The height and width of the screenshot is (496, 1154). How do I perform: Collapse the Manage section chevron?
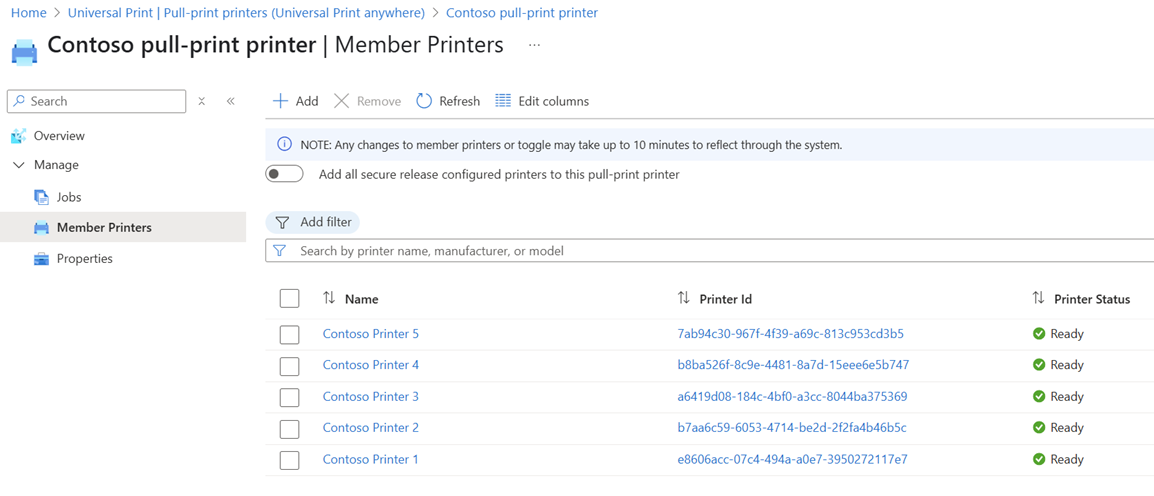(x=19, y=165)
